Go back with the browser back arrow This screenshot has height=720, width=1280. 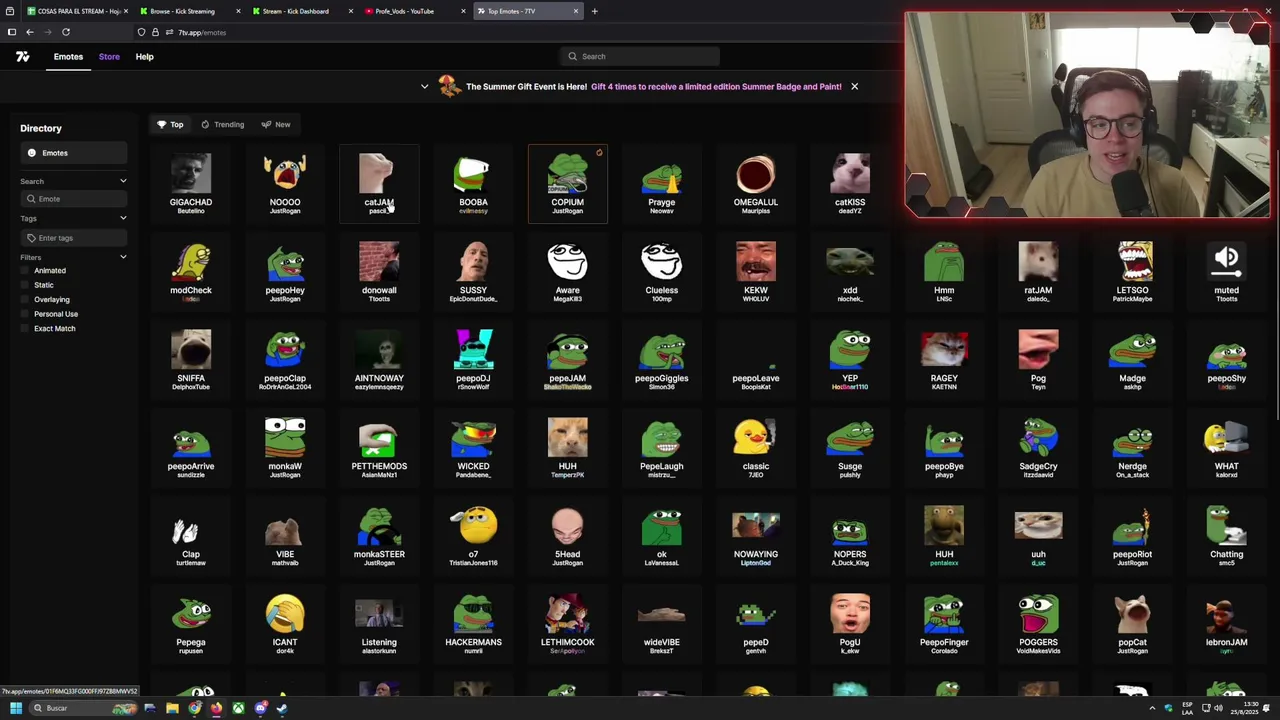[x=30, y=32]
